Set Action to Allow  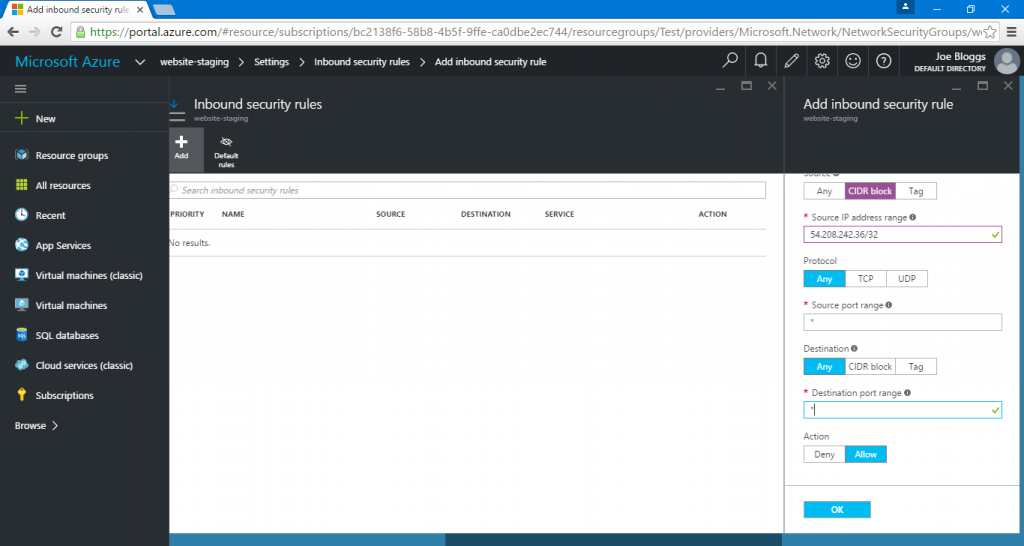point(866,455)
